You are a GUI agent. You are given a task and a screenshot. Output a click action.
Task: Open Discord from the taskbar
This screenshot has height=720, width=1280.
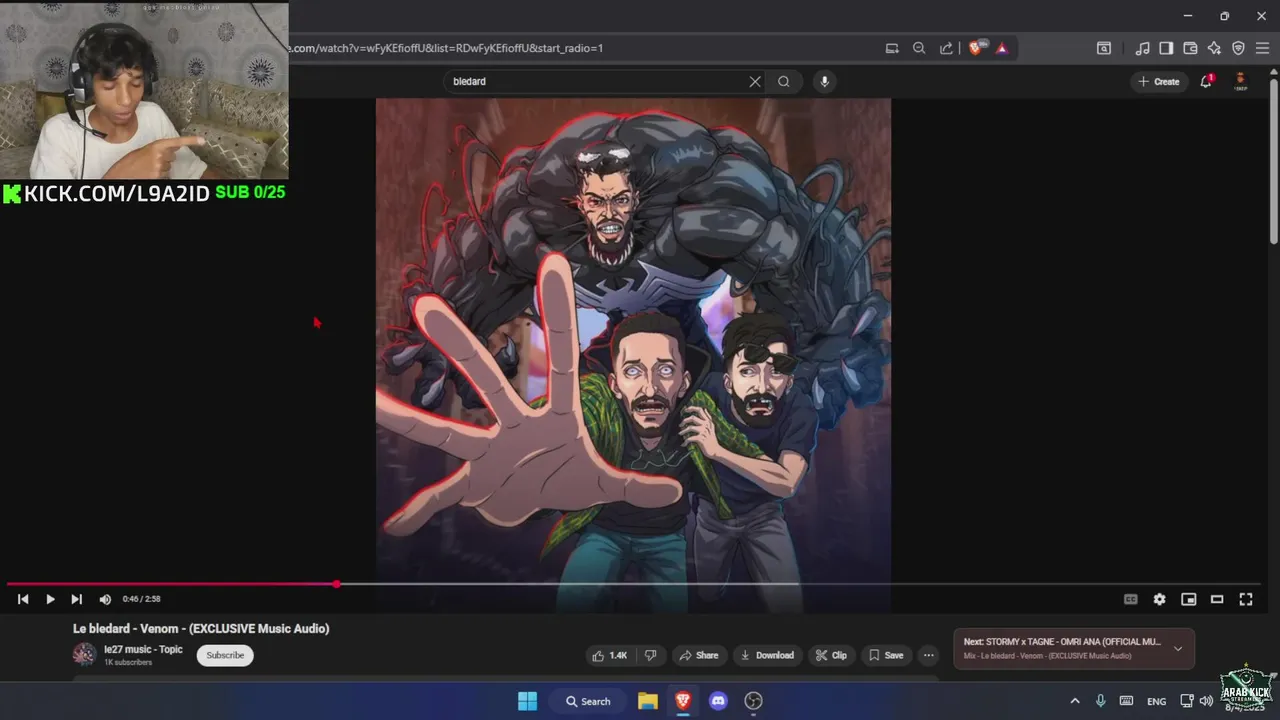click(x=718, y=701)
